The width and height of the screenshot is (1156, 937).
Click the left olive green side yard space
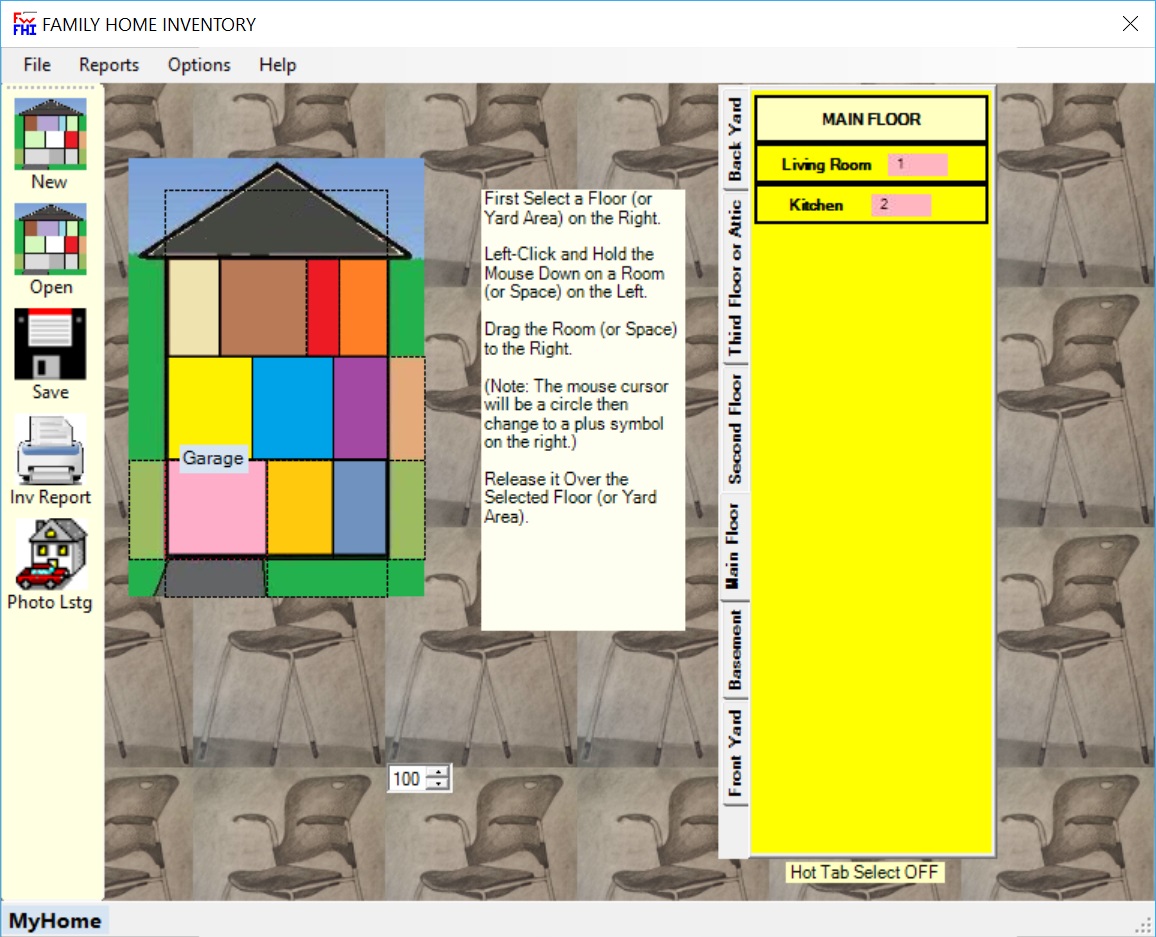pos(147,509)
